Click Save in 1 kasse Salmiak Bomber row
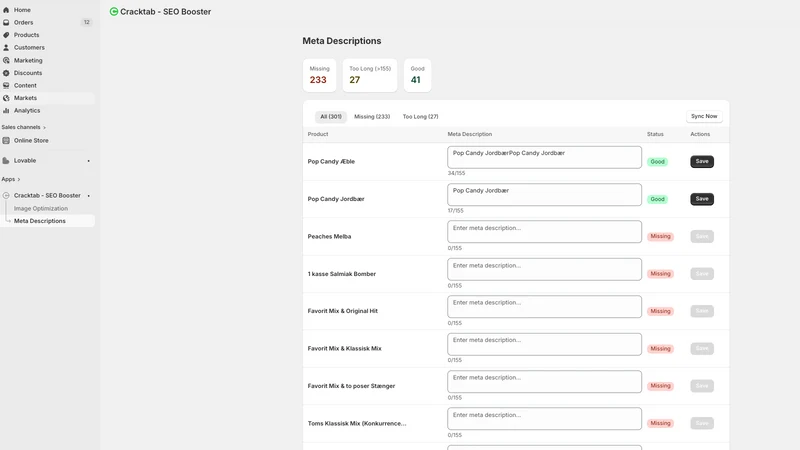This screenshot has height=450, width=800. (x=702, y=273)
